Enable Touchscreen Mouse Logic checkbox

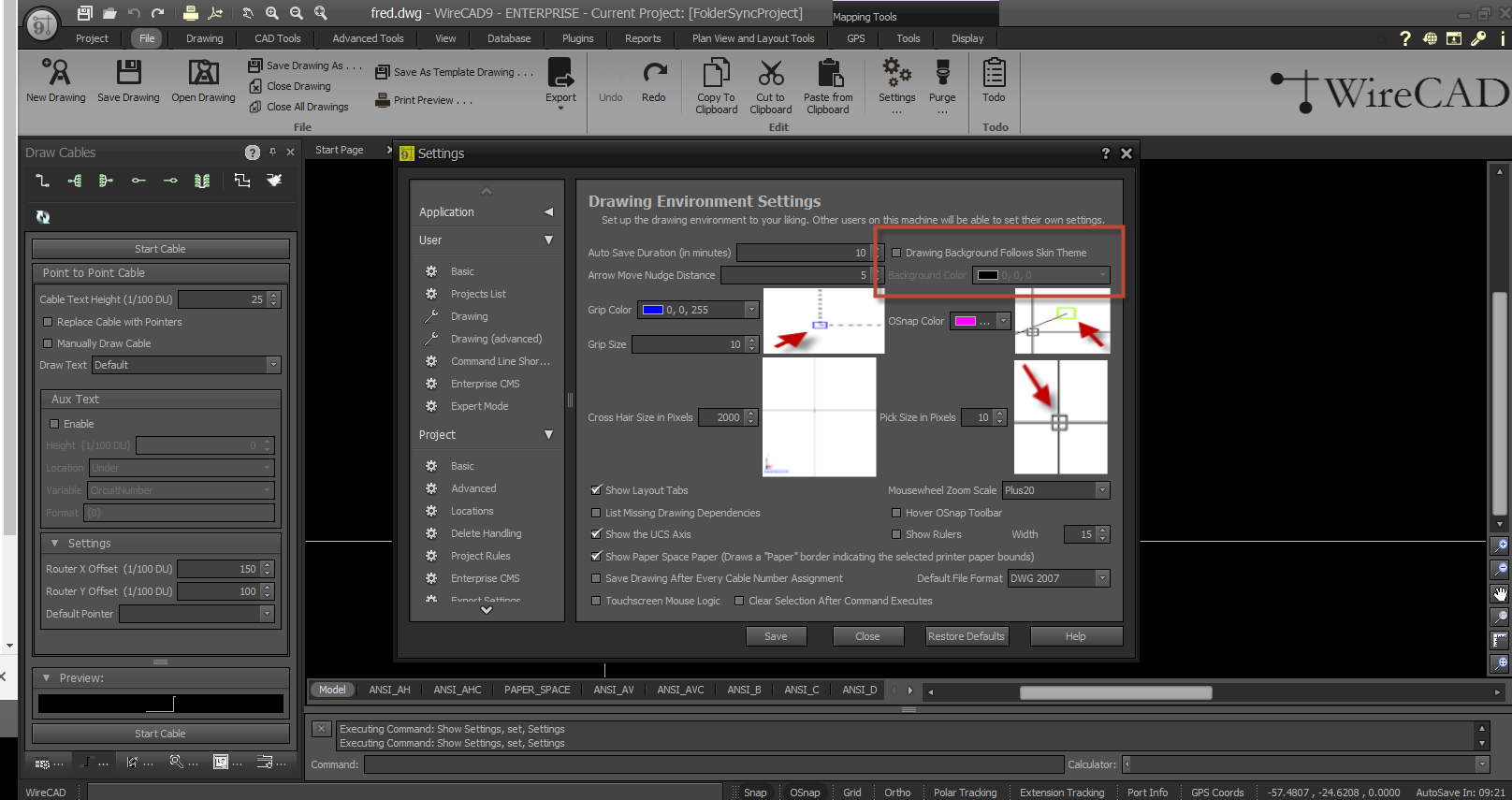pos(596,601)
